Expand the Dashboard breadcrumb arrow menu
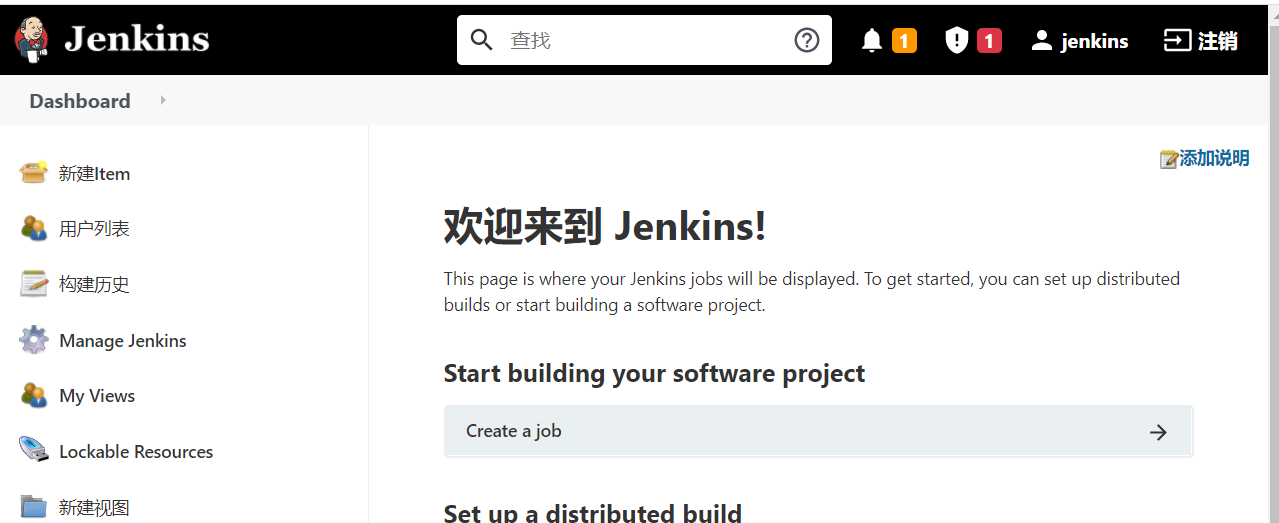 tap(163, 100)
